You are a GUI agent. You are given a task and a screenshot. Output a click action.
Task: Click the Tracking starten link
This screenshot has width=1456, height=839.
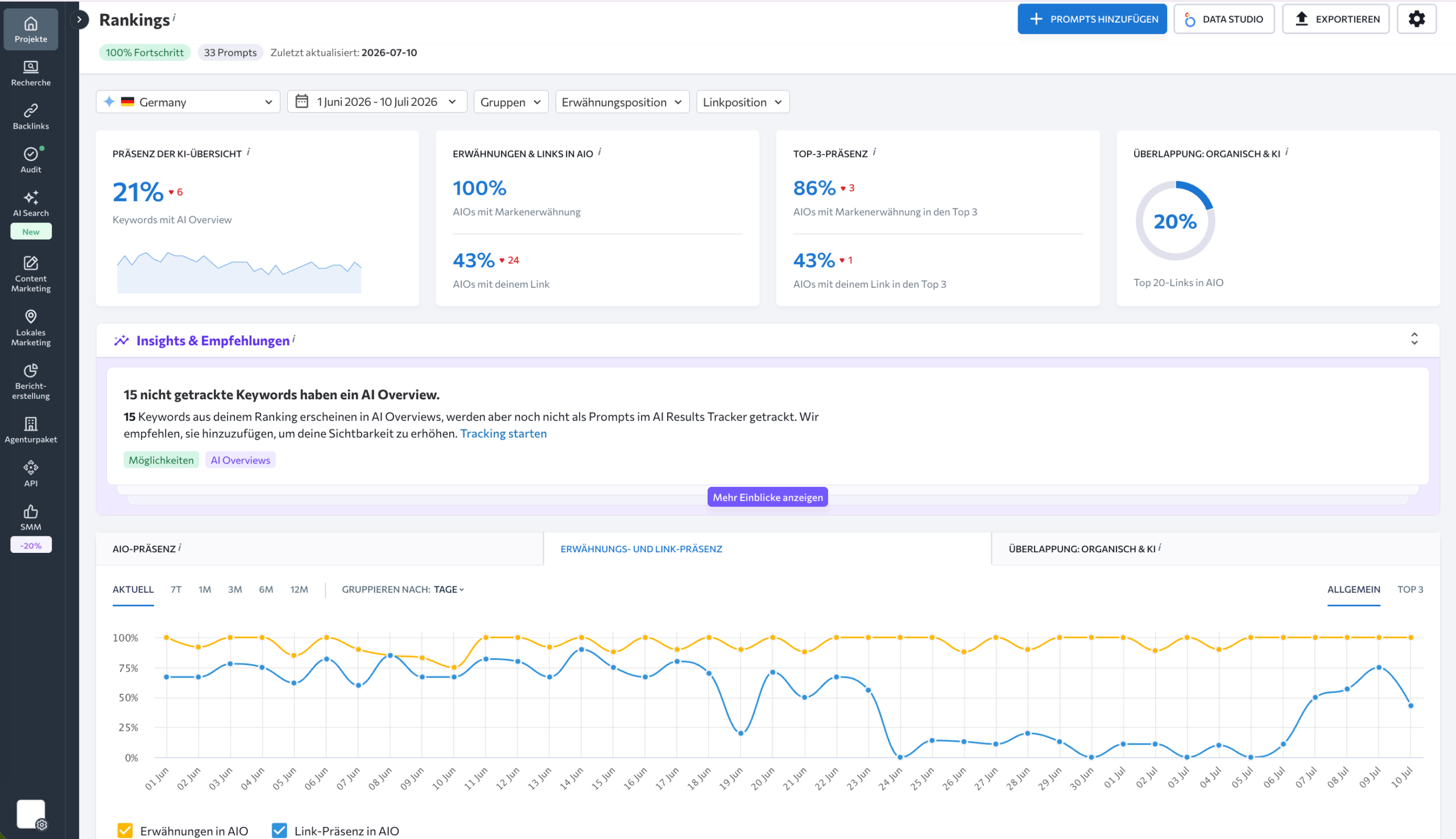click(x=503, y=433)
